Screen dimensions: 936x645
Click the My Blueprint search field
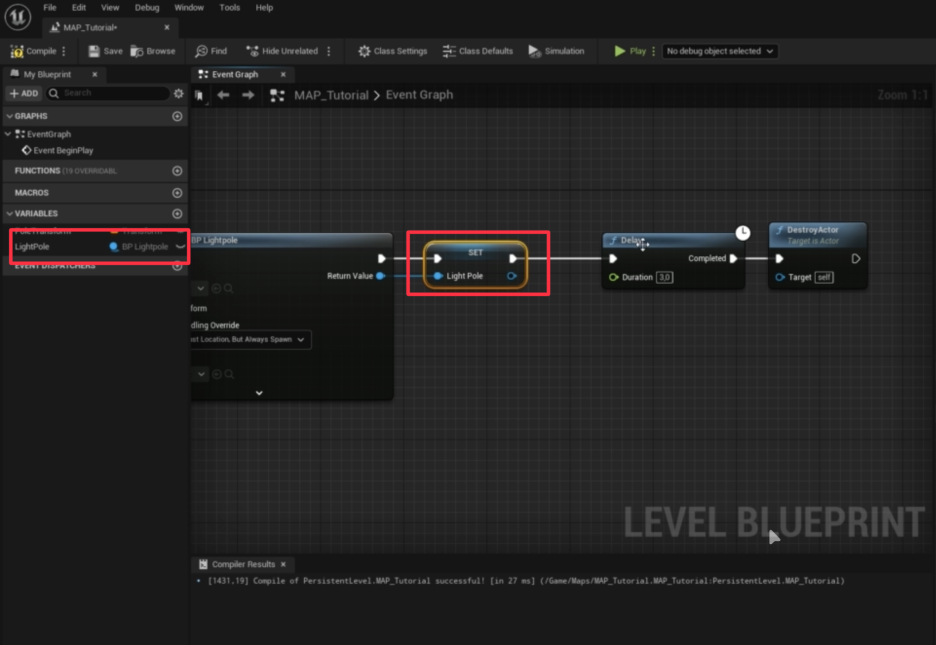pyautogui.click(x=109, y=93)
